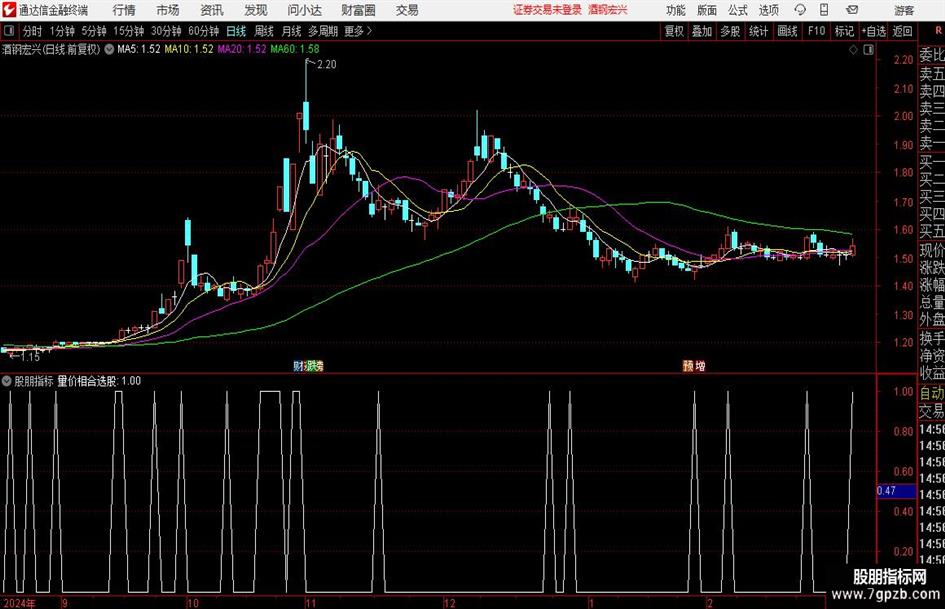This screenshot has height=609, width=945.
Task: Open the mail envelope icon
Action: coord(852,10)
